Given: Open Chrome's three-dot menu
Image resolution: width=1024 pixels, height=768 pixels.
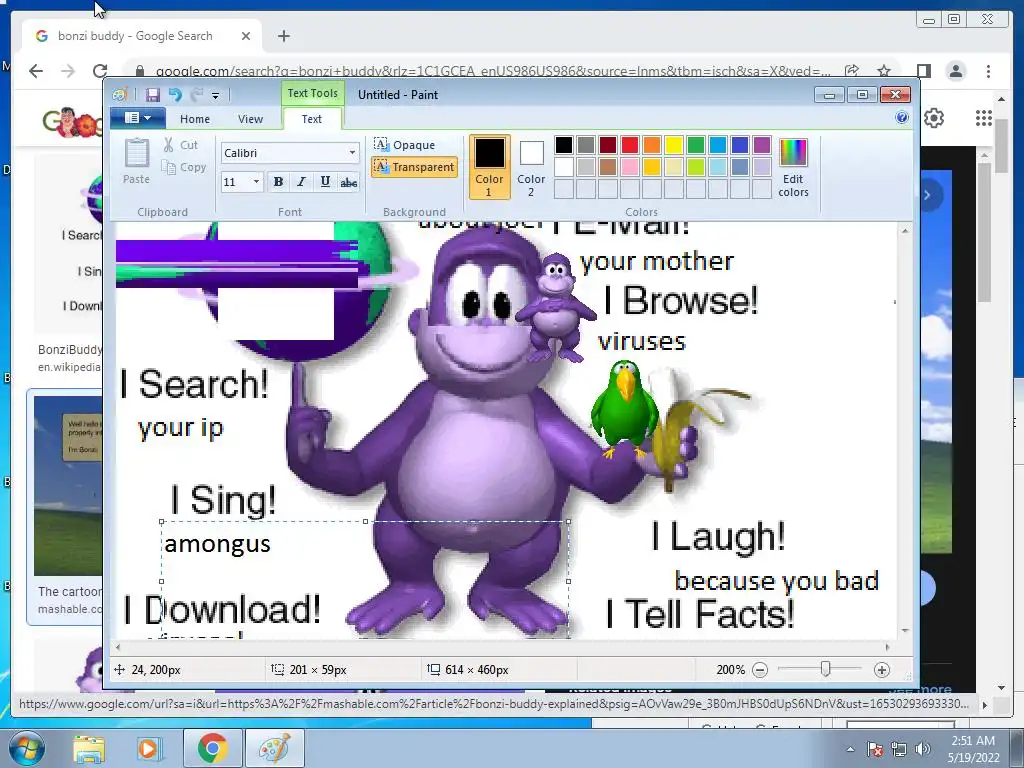Looking at the screenshot, I should (x=988, y=71).
